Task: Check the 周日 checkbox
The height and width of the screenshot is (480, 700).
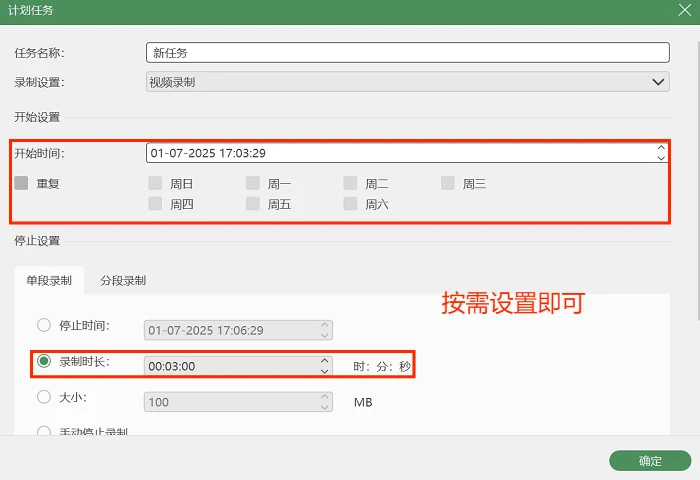Action: point(155,183)
